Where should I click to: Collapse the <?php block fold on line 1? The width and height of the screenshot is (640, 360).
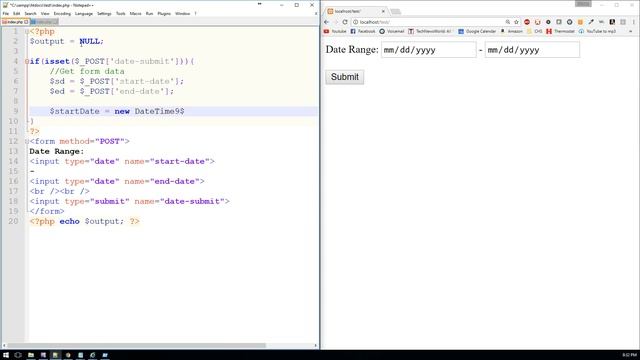click(27, 31)
